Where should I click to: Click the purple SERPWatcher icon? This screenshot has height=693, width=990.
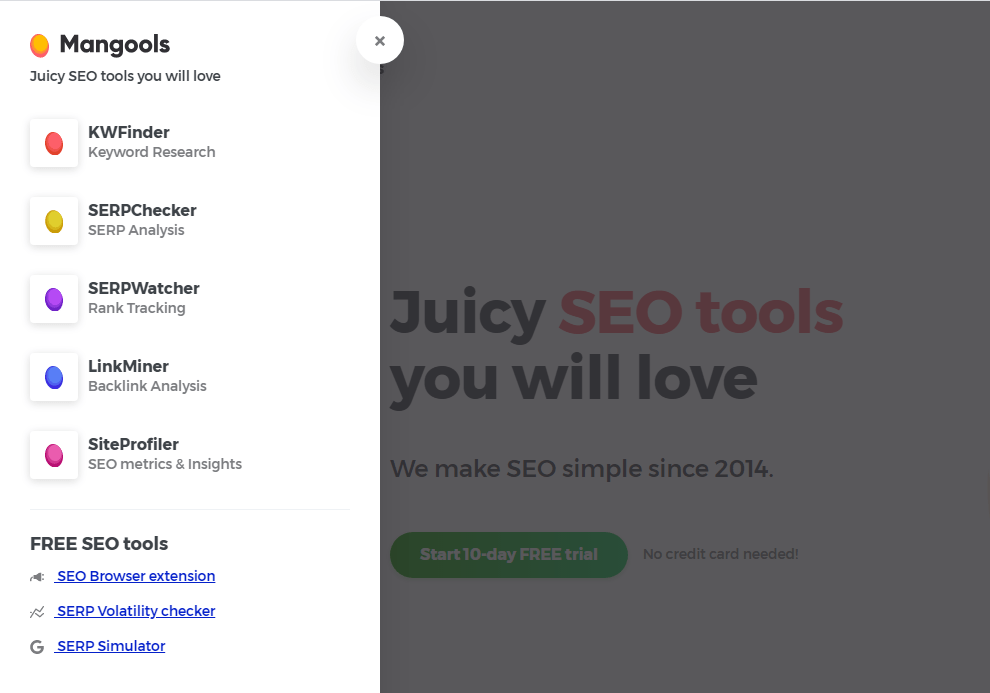click(x=54, y=299)
